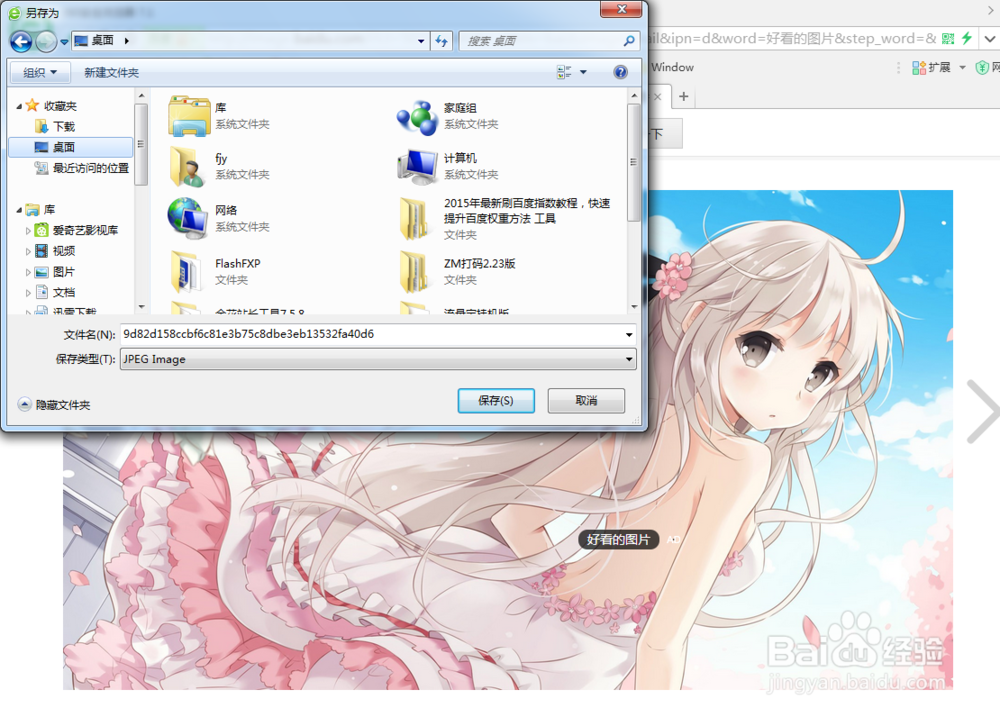Select 视频 library in the sidebar
1000x717 pixels.
[x=55, y=251]
